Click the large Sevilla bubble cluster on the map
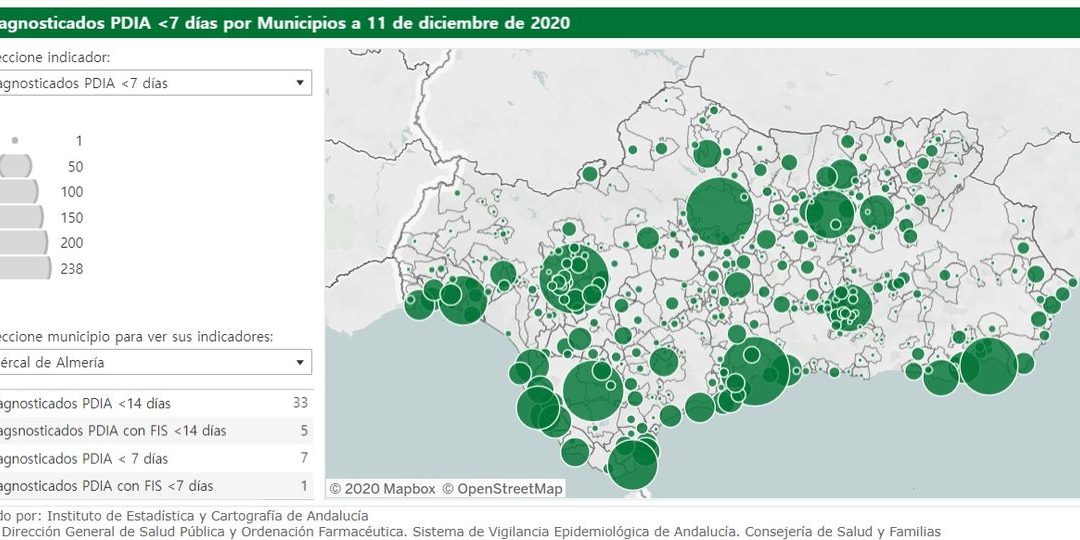 click(x=574, y=278)
